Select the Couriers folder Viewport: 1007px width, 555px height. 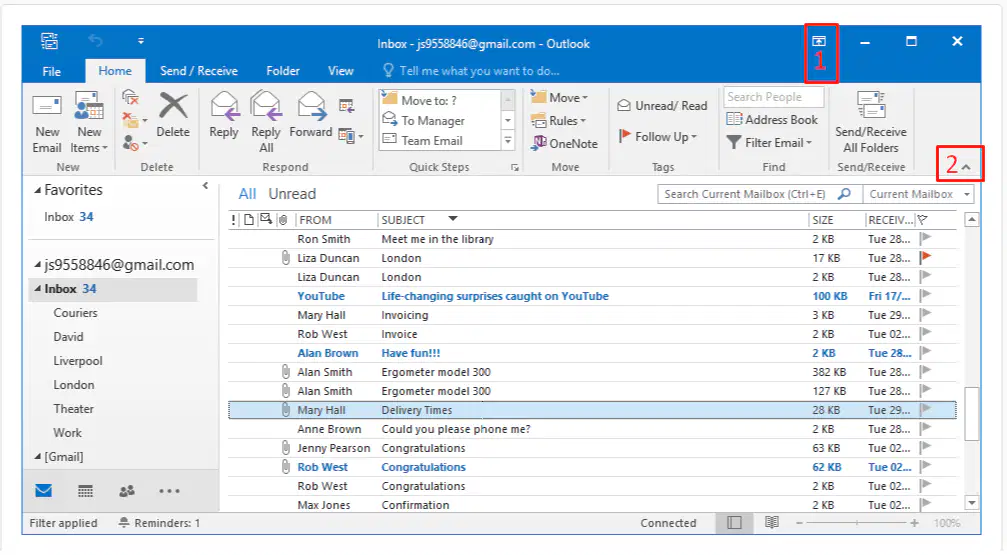pos(75,313)
